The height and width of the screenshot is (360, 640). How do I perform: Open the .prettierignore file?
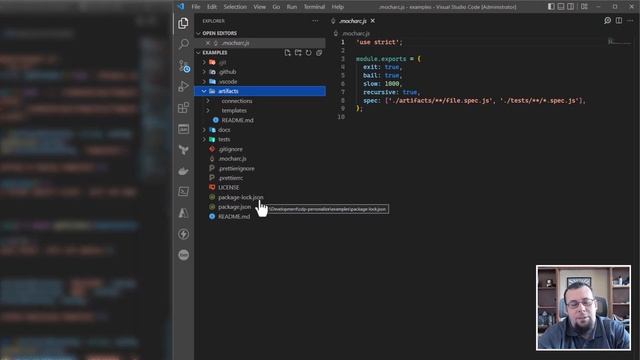pos(236,168)
